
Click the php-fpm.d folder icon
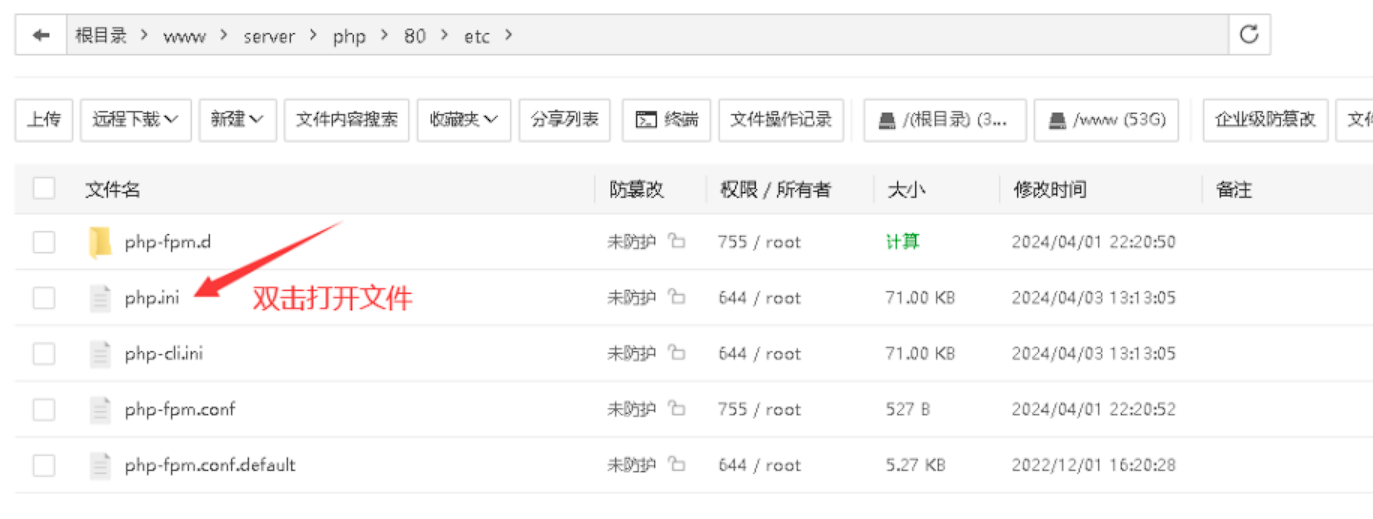(99, 242)
